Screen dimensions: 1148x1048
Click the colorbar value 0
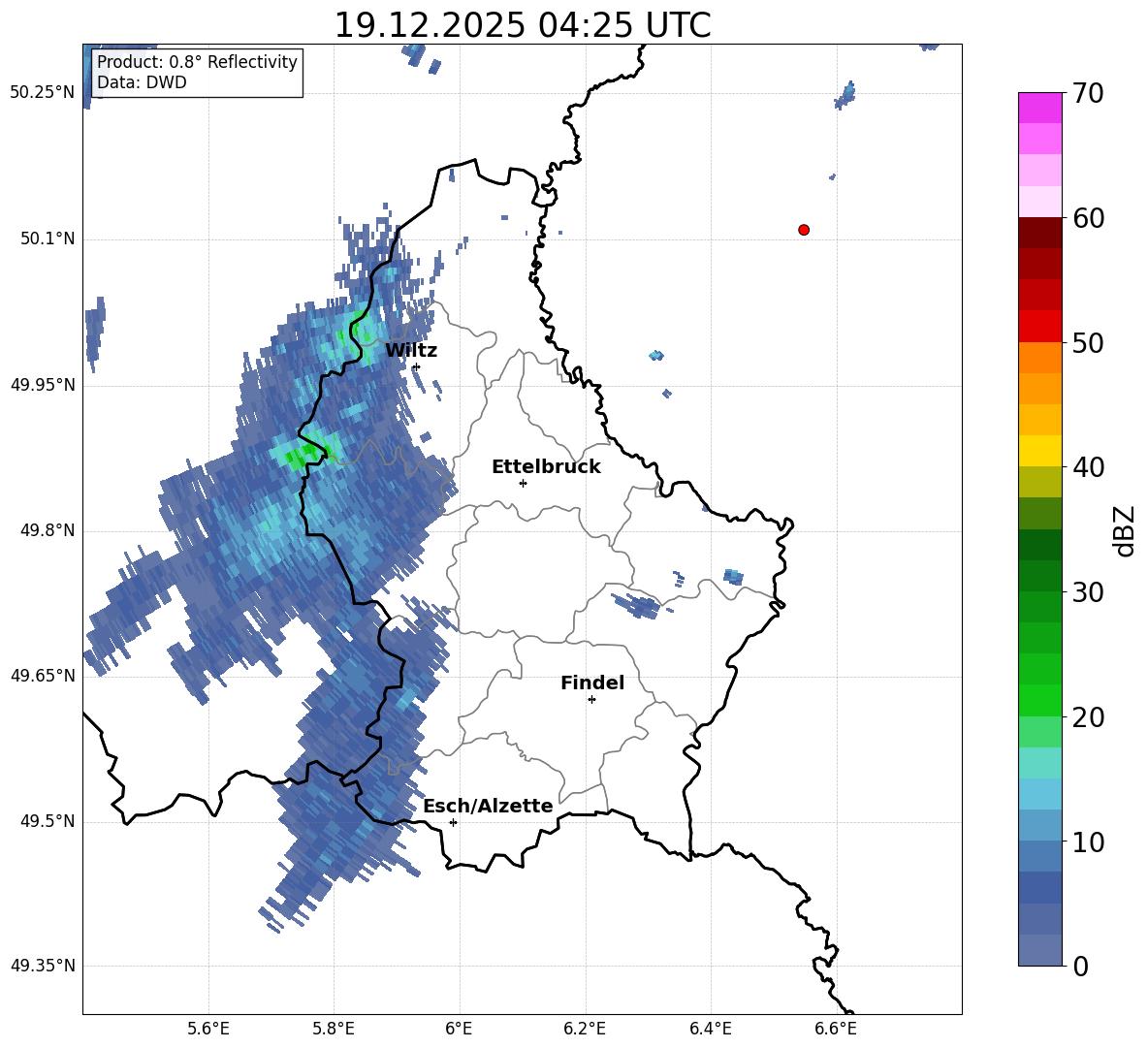(x=1080, y=966)
